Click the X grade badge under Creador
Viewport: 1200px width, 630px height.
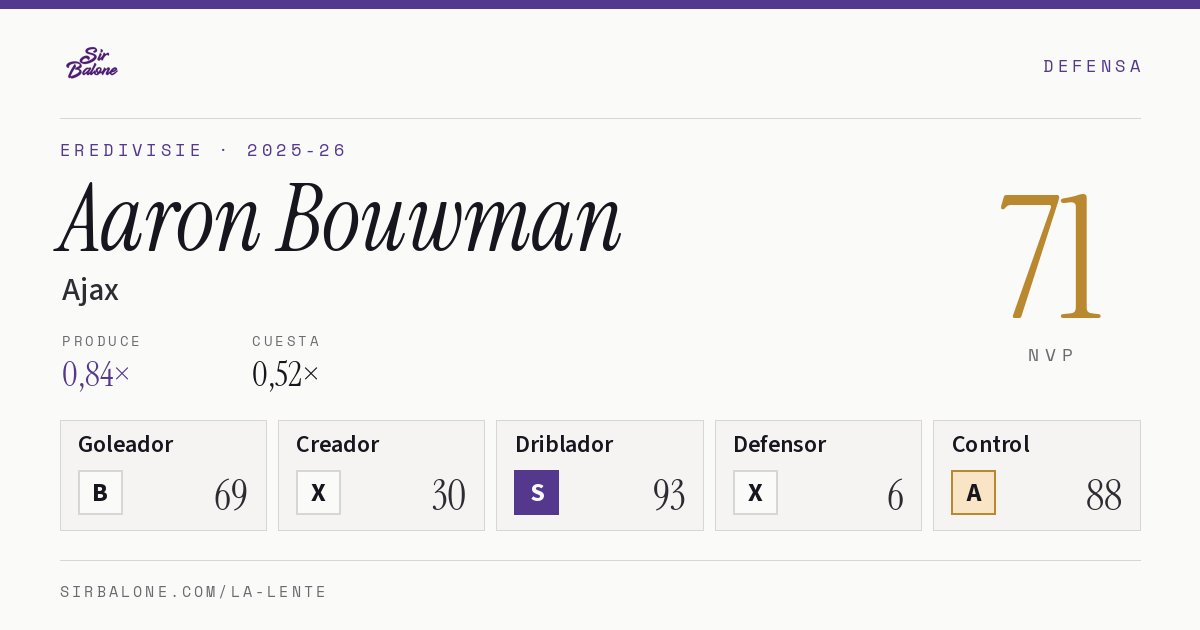(318, 492)
